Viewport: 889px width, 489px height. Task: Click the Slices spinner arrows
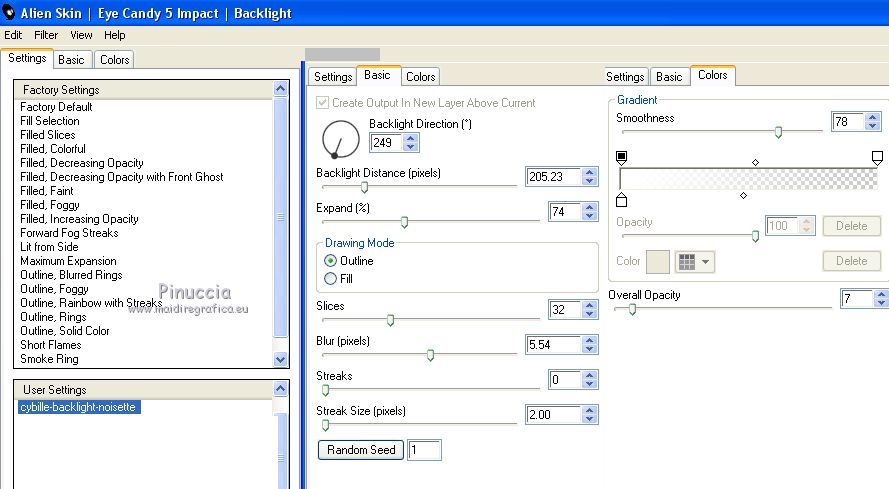pyautogui.click(x=590, y=309)
